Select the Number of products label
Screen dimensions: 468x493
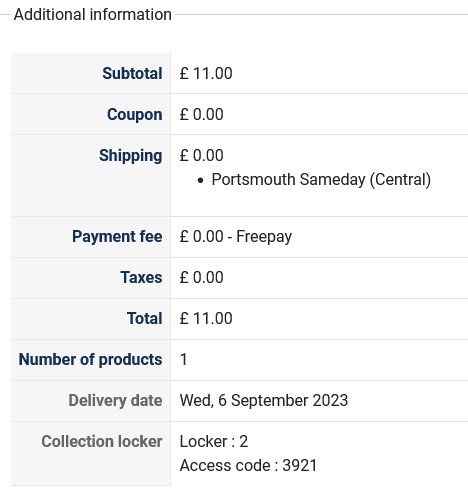click(90, 360)
